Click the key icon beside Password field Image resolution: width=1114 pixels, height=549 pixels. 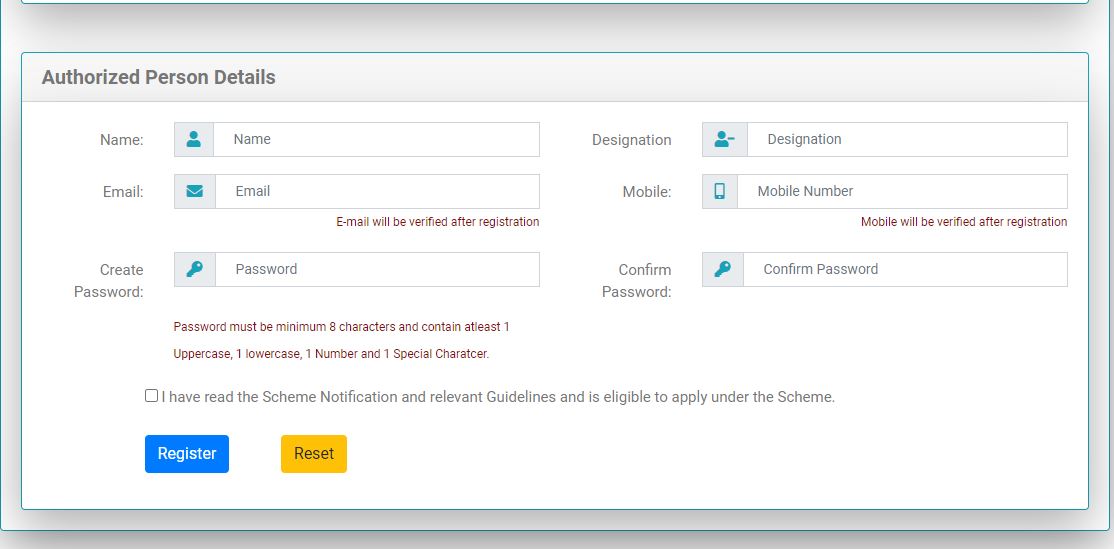click(x=195, y=269)
